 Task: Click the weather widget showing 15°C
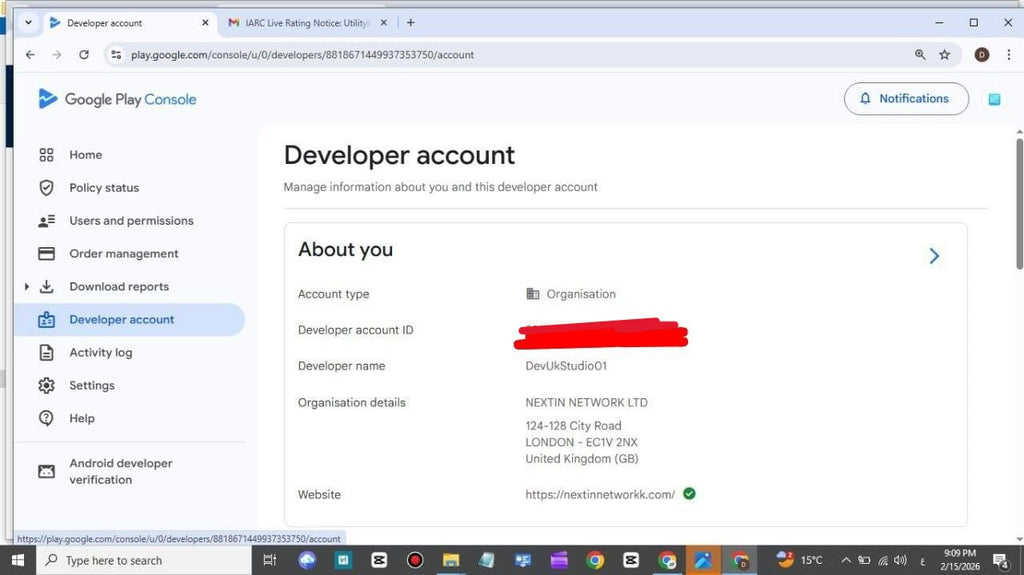[800, 560]
